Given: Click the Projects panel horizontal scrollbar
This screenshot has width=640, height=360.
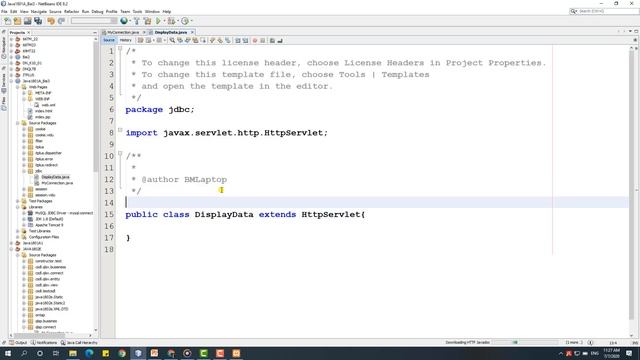Looking at the screenshot, I should click(x=41, y=335).
